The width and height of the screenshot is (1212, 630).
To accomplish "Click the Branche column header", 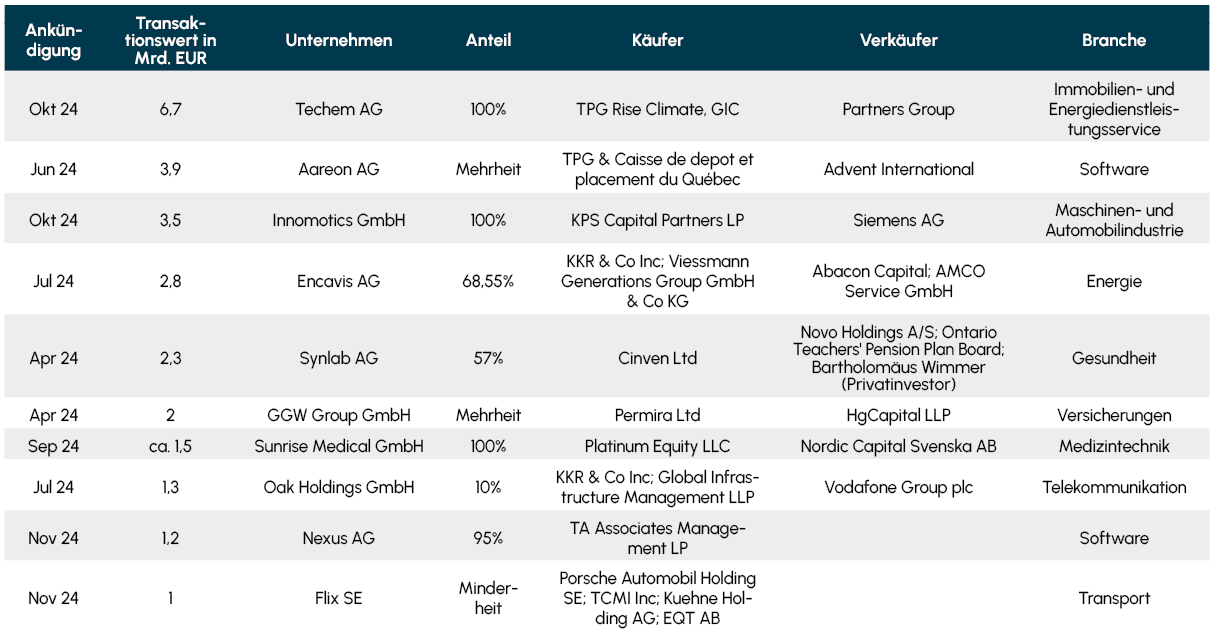I will [1113, 41].
